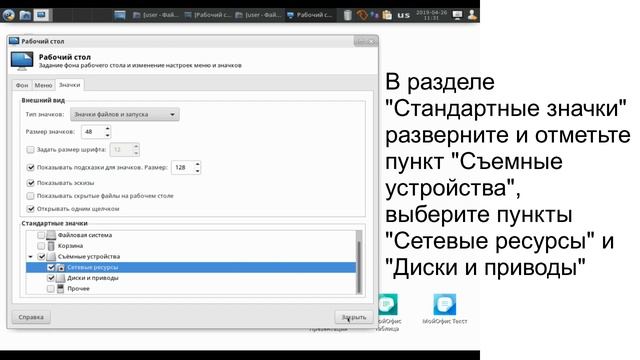This screenshot has height=360, width=640.
Task: Select the Диски и приводы row label
Action: [93, 278]
